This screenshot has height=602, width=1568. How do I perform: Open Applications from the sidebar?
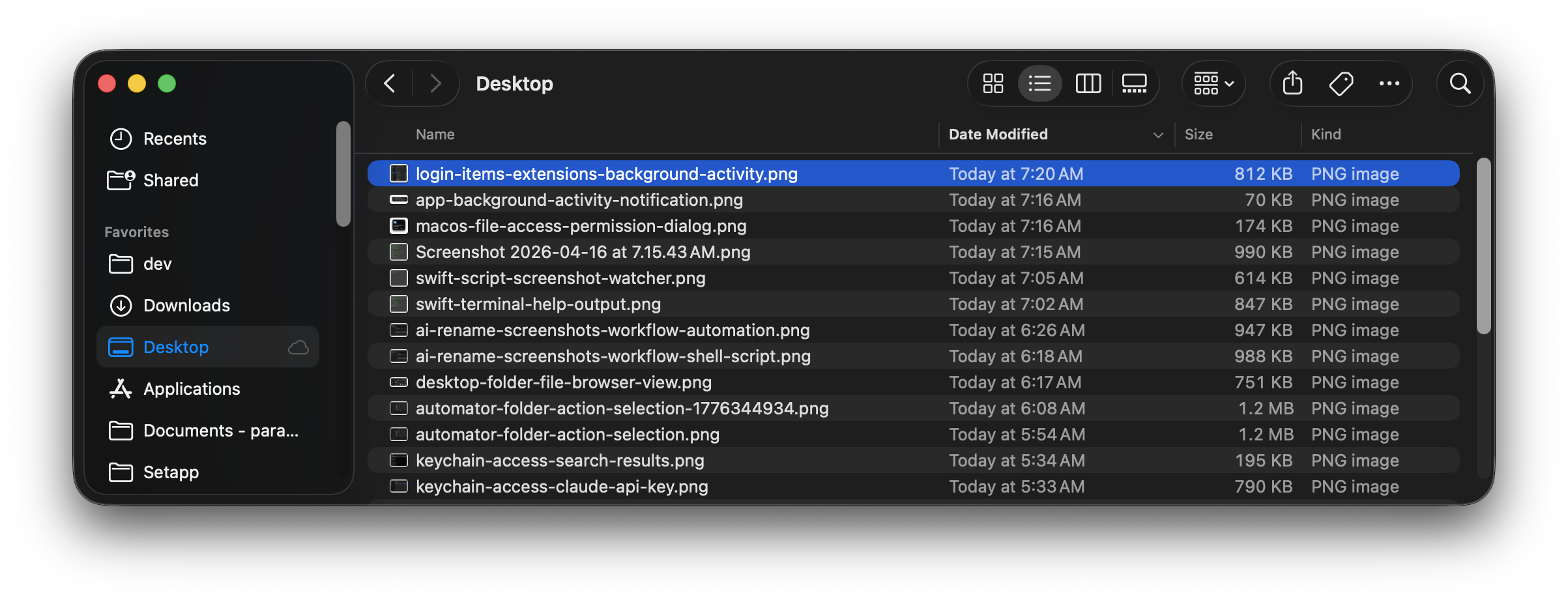click(x=191, y=388)
